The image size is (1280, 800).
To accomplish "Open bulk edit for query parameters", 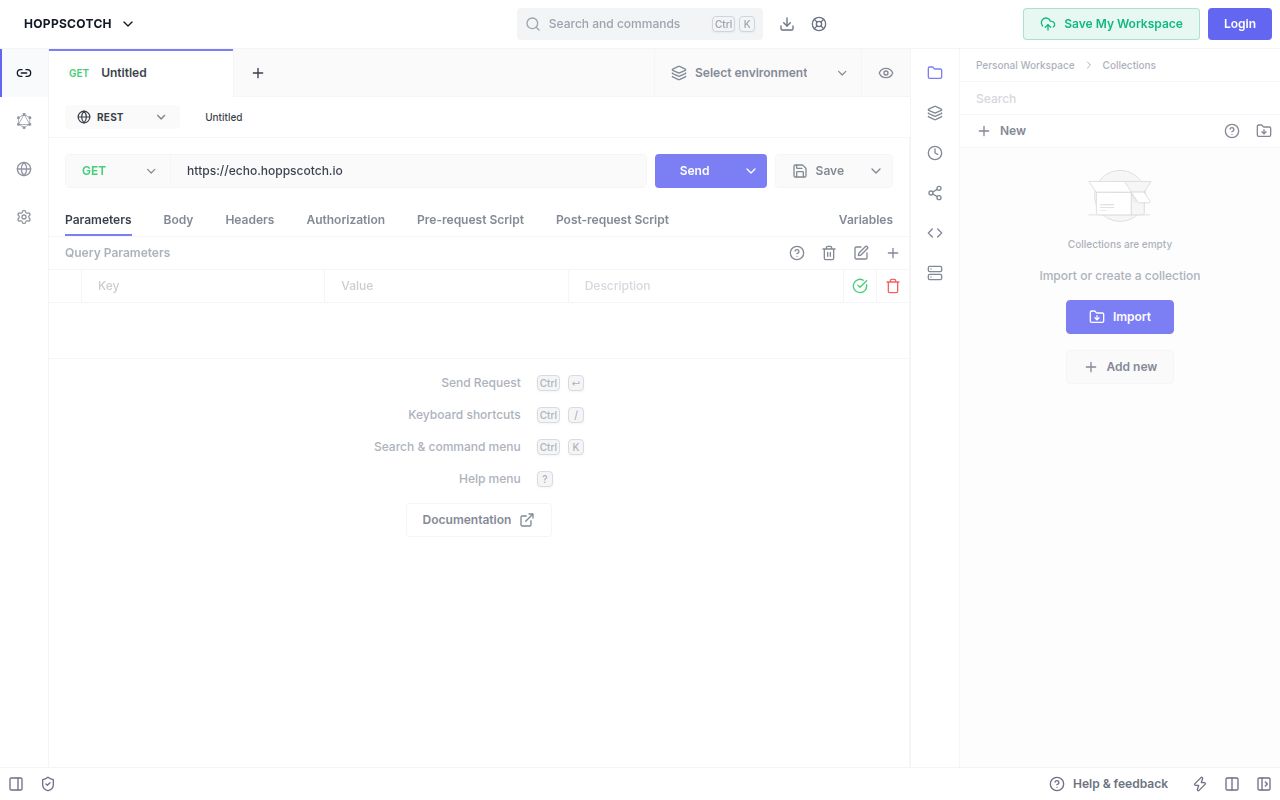I will click(861, 253).
